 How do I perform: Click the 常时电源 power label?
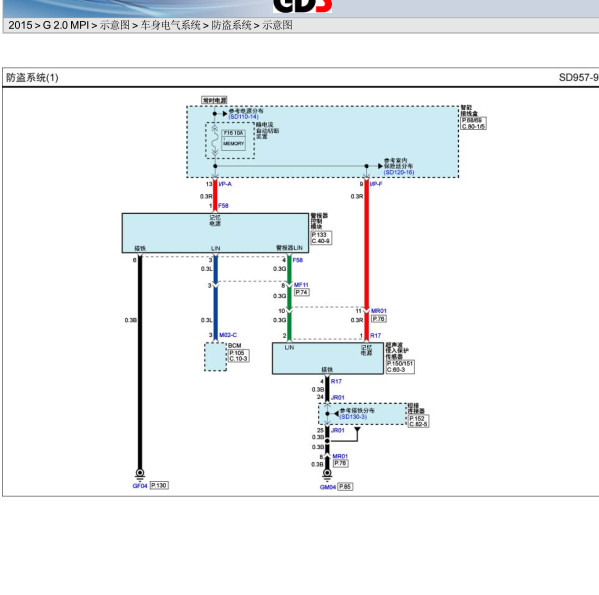tap(214, 100)
